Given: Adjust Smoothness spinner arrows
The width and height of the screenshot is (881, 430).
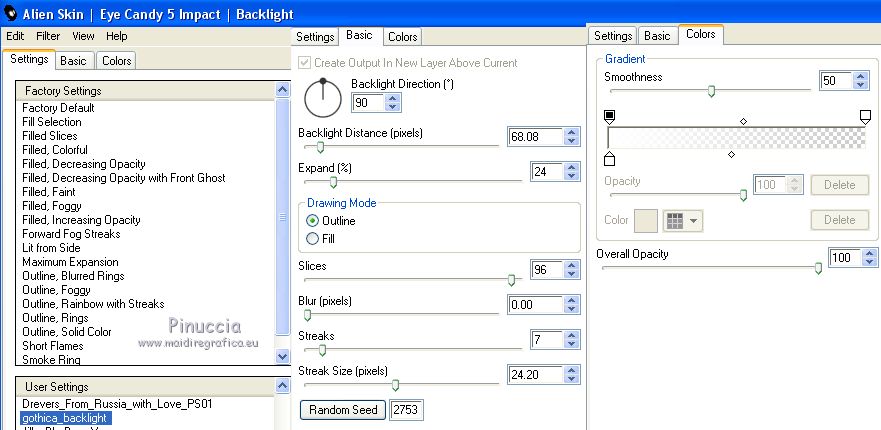Looking at the screenshot, I should point(860,80).
